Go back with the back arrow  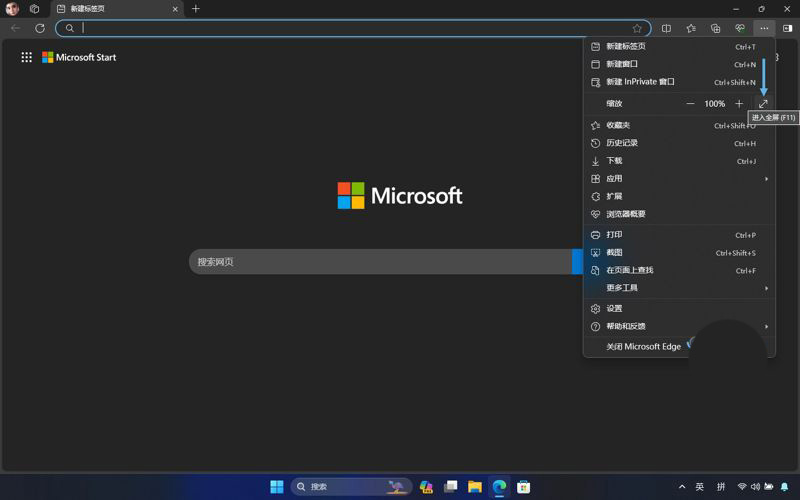tap(15, 28)
